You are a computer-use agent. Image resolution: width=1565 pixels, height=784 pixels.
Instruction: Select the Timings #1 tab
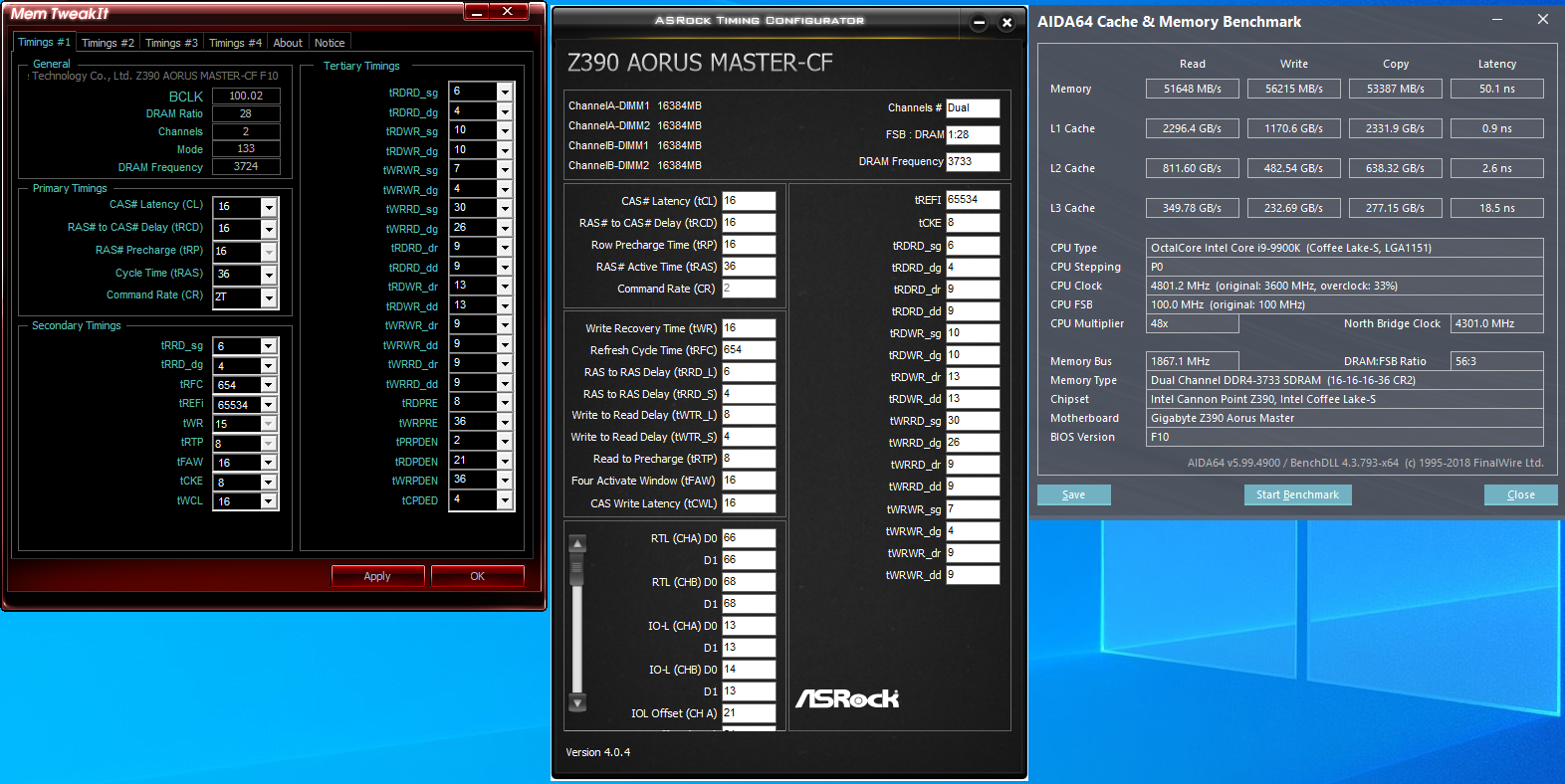[x=44, y=42]
